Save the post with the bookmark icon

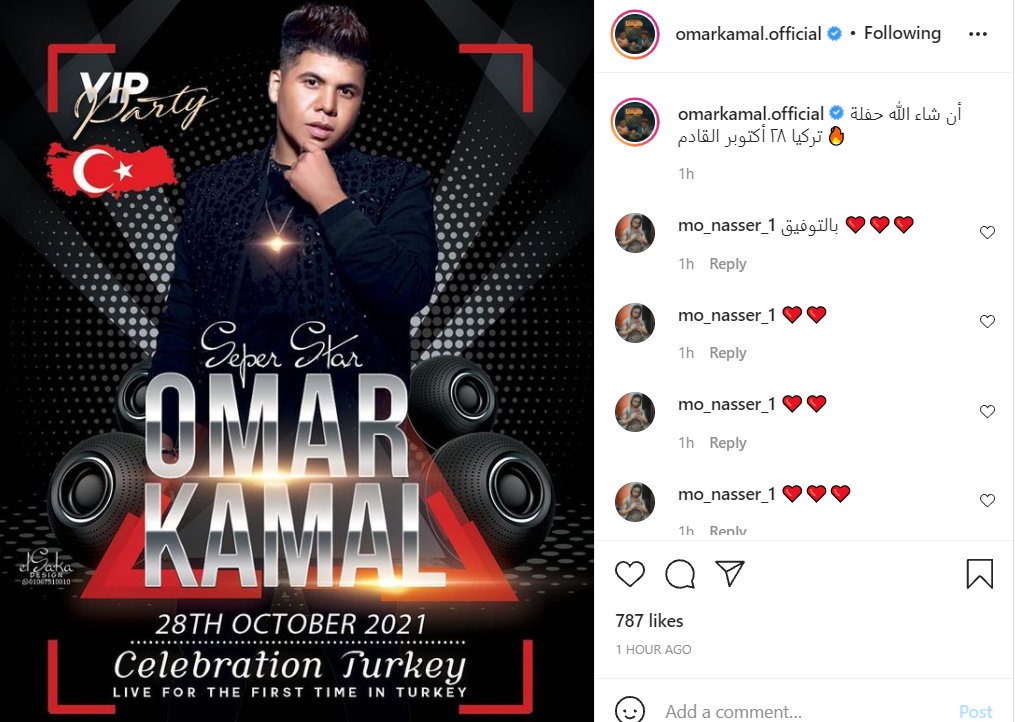coord(979,574)
